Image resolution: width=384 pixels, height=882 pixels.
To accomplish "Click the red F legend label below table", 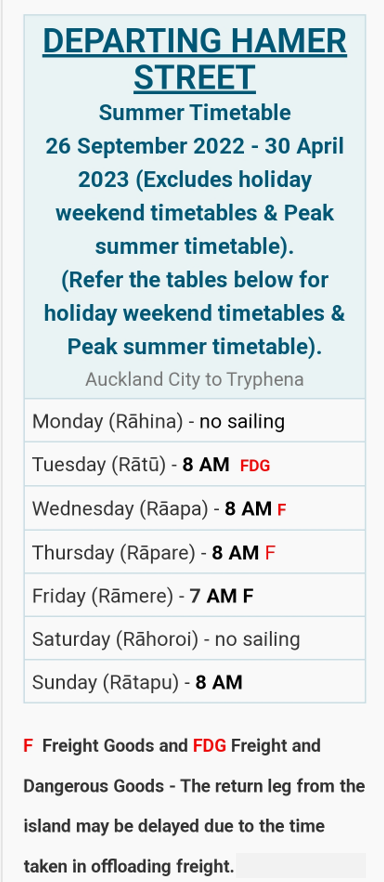I will pyautogui.click(x=28, y=746).
